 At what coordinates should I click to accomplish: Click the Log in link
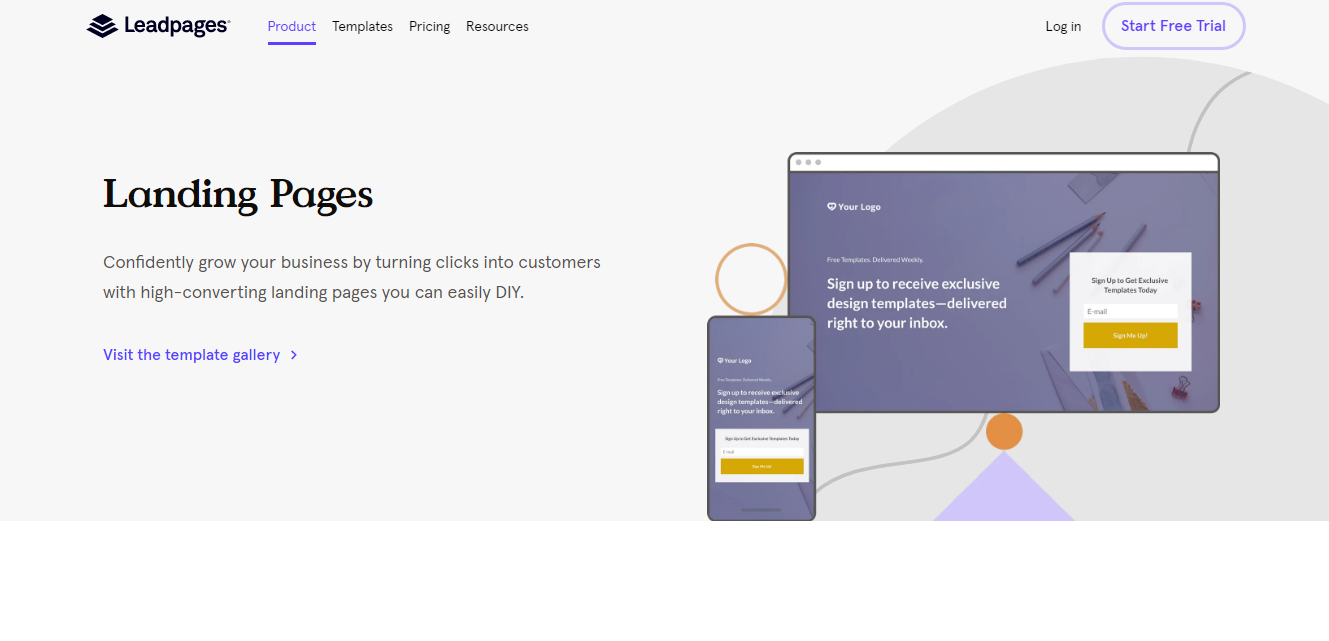click(1063, 27)
